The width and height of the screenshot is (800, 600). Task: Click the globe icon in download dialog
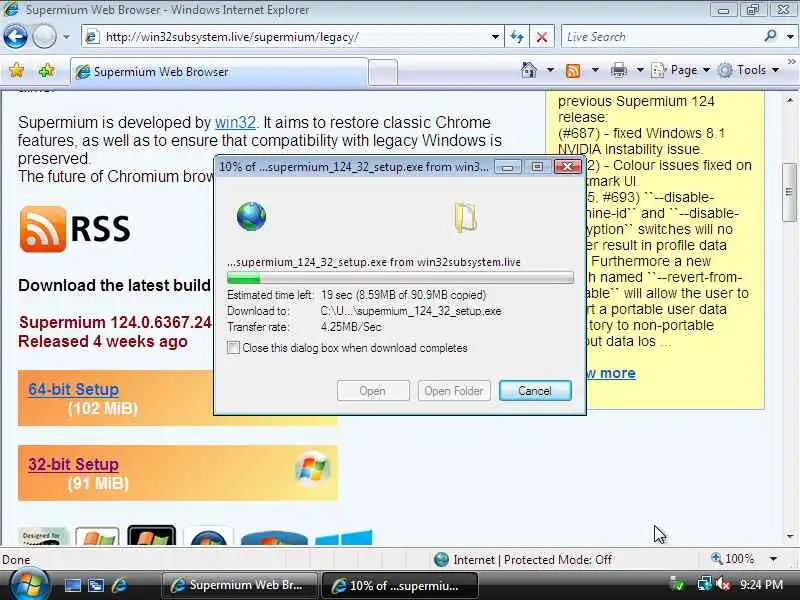251,216
